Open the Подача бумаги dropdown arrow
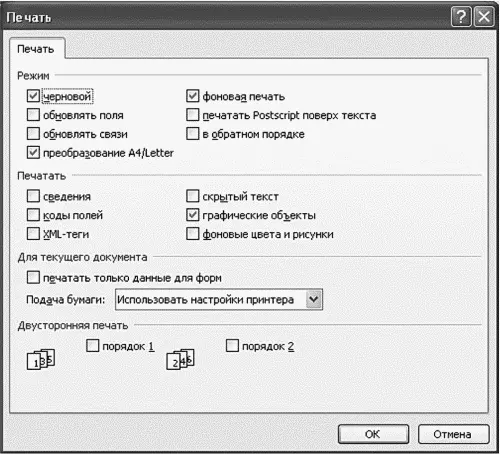 coord(313,299)
